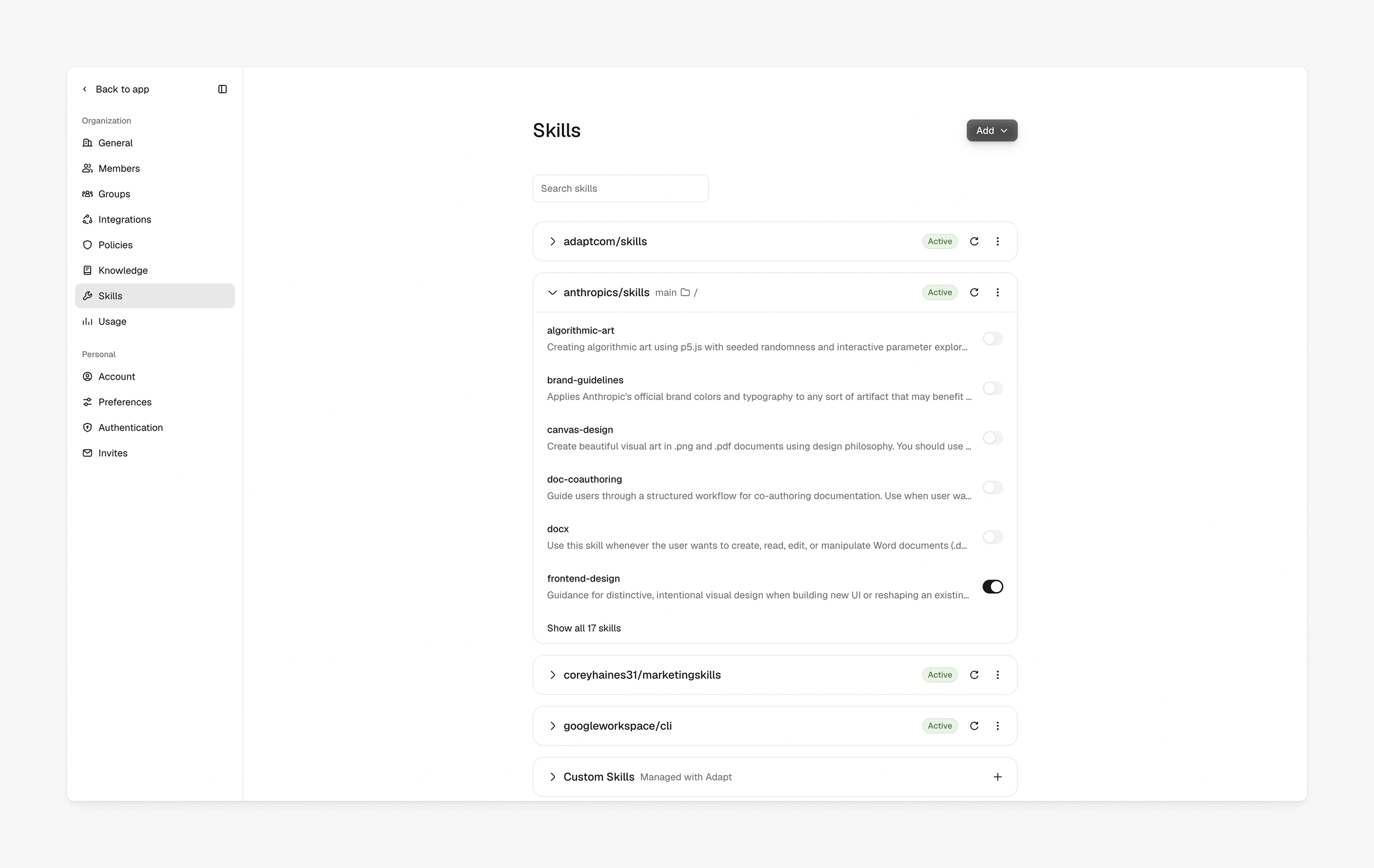
Task: Refresh the googleworkspace/cli repository
Action: 974,726
